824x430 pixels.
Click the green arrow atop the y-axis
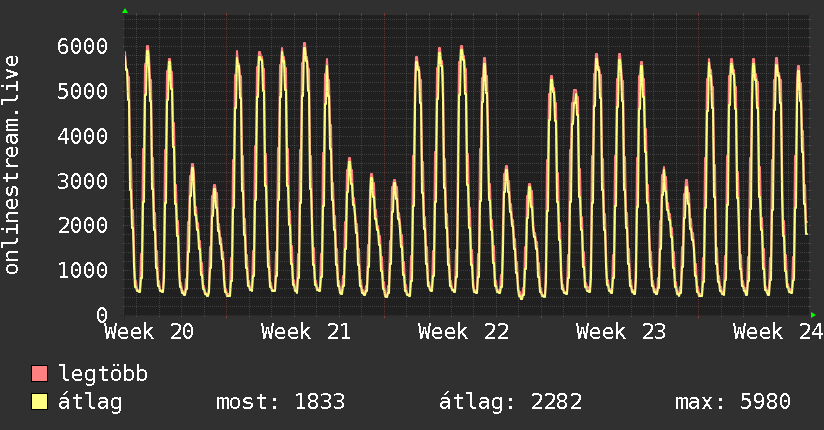125,11
